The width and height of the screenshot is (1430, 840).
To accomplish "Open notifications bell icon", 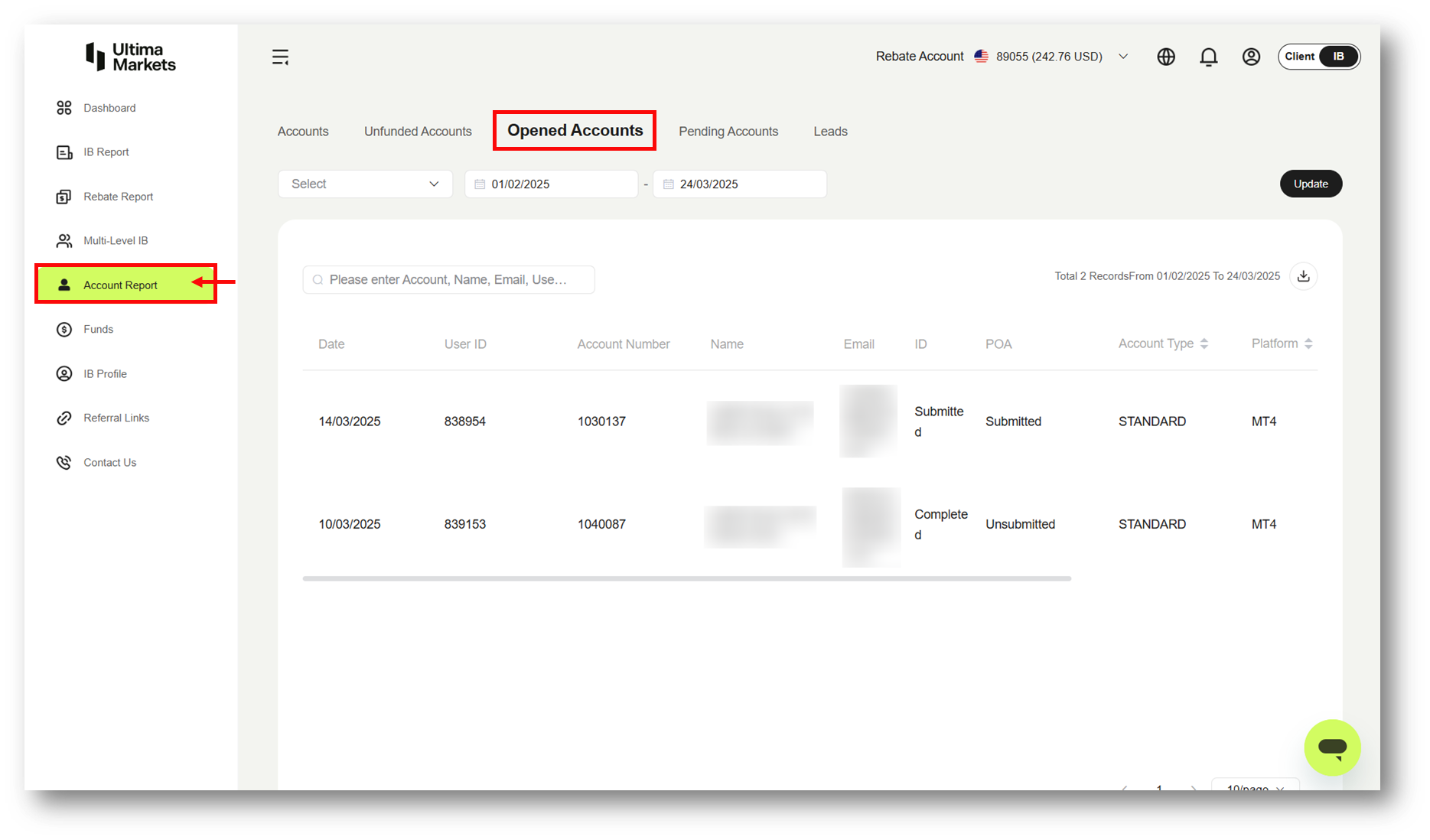I will (x=1208, y=57).
